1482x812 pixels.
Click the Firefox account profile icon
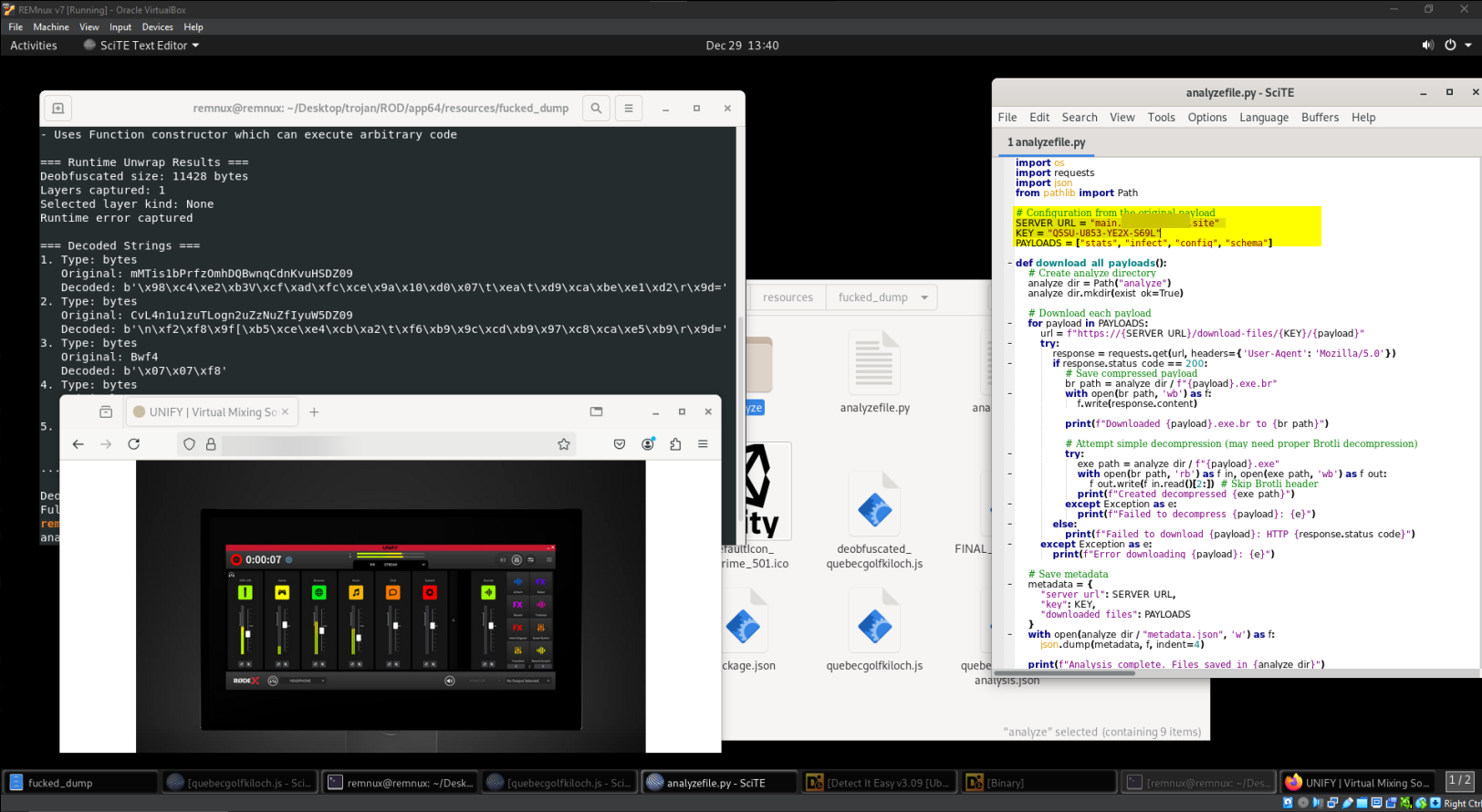[648, 444]
